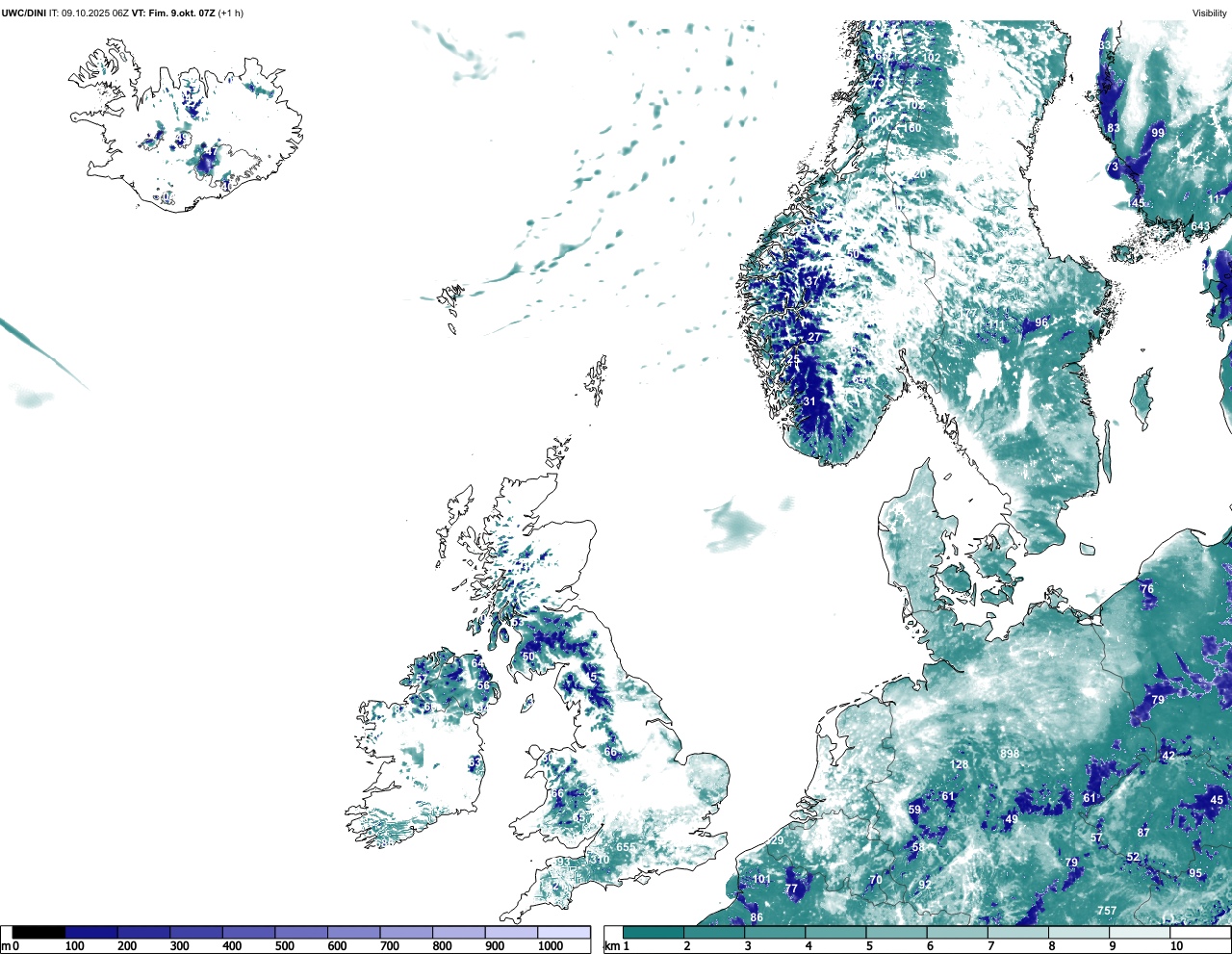Click the '96' visibility value in central Sweden
This screenshot has width=1232, height=954.
(1041, 322)
